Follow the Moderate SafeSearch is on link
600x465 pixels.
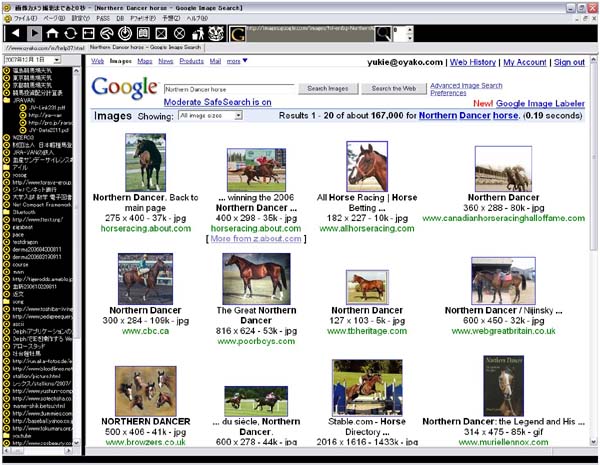tap(217, 102)
